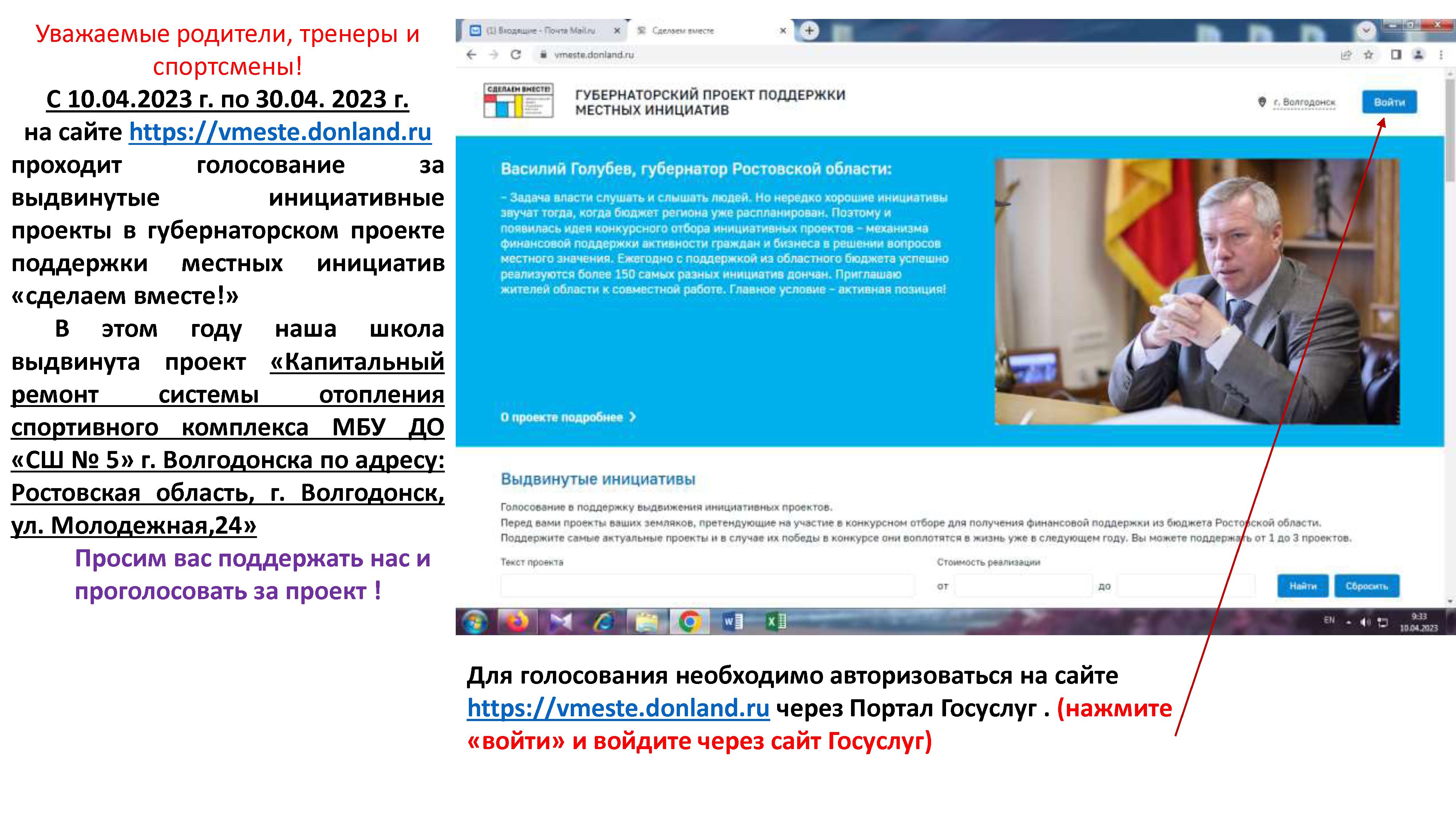This screenshot has width=1456, height=819.
Task: Close the Сделаем вместе tab
Action: (783, 31)
